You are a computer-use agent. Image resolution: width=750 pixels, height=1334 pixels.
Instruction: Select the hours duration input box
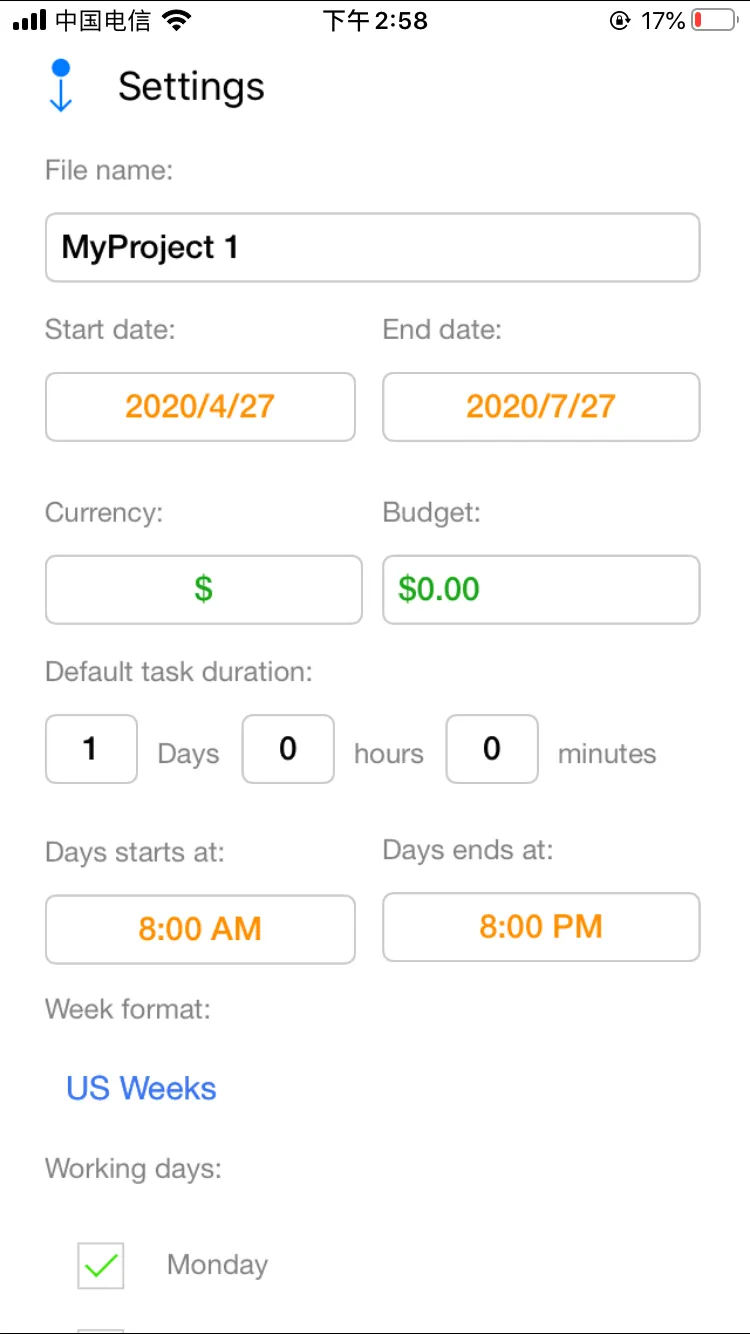288,749
